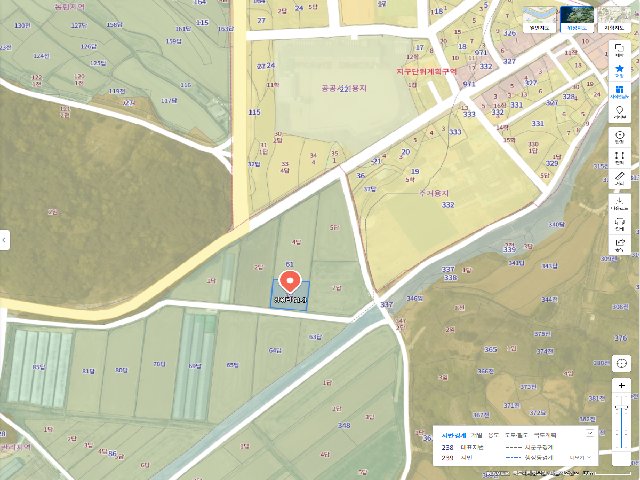Select the ruler area measurement tool
The width and height of the screenshot is (640, 480).
(620, 179)
